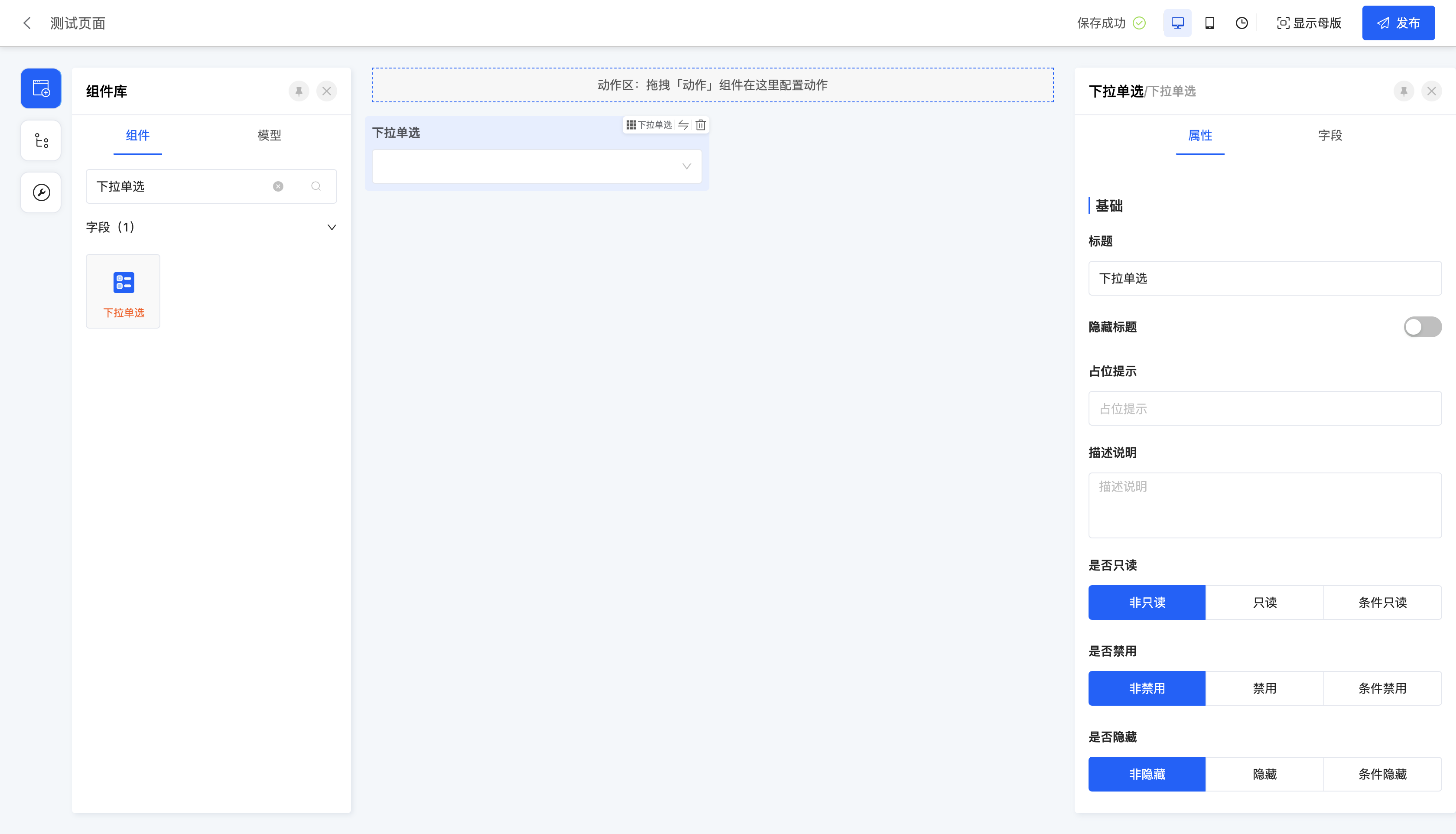
Task: Pin the 组件库 panel
Action: 298,91
